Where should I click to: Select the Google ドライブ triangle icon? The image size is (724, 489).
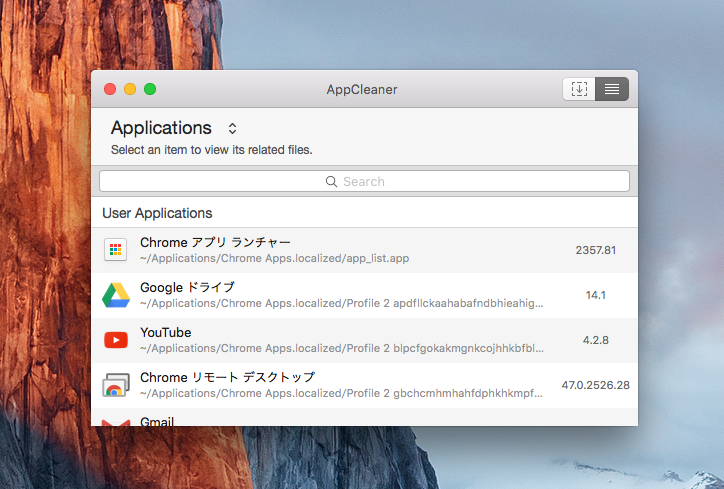115,295
